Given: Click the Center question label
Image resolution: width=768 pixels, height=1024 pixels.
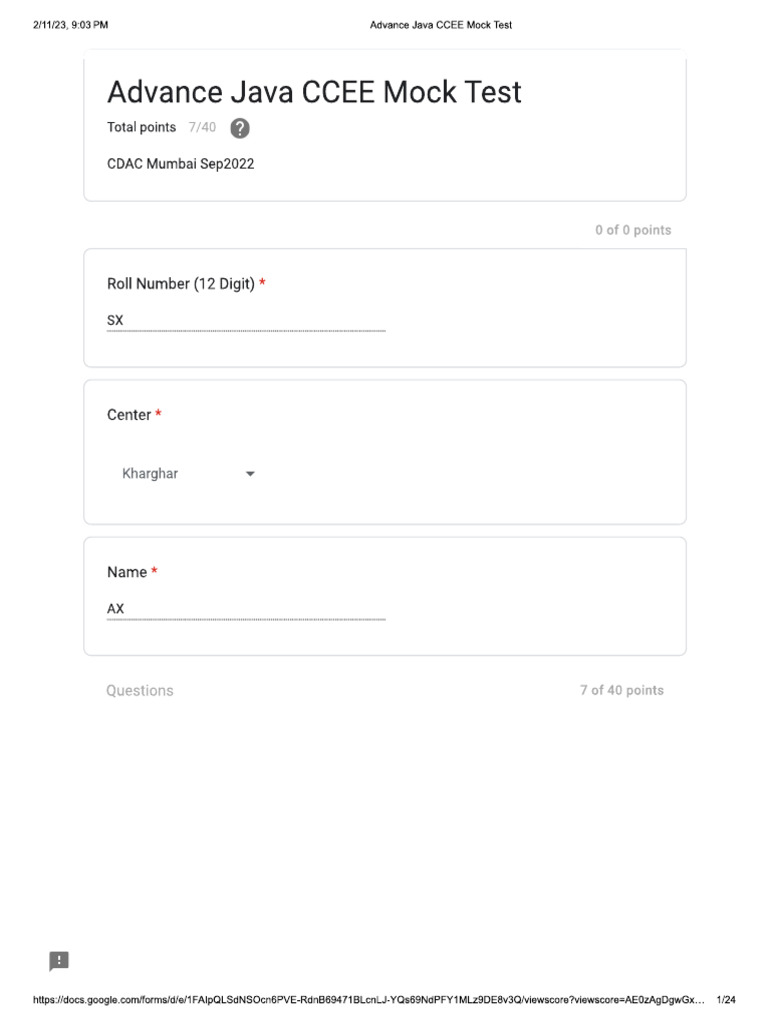Looking at the screenshot, I should point(129,415).
